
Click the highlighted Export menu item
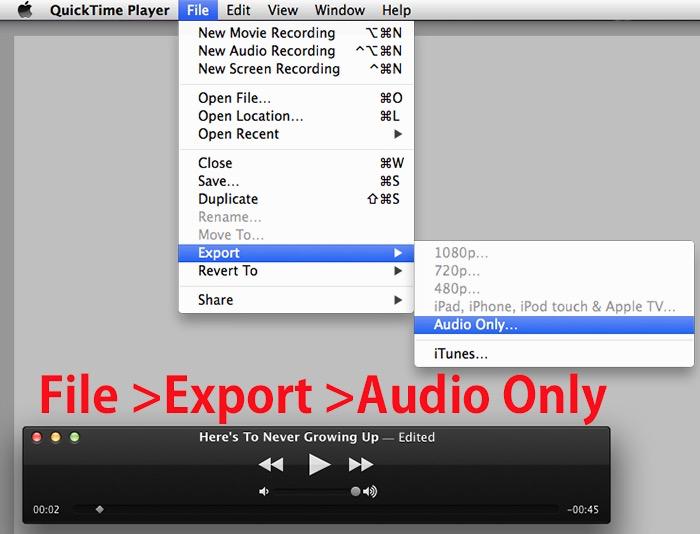tap(296, 253)
